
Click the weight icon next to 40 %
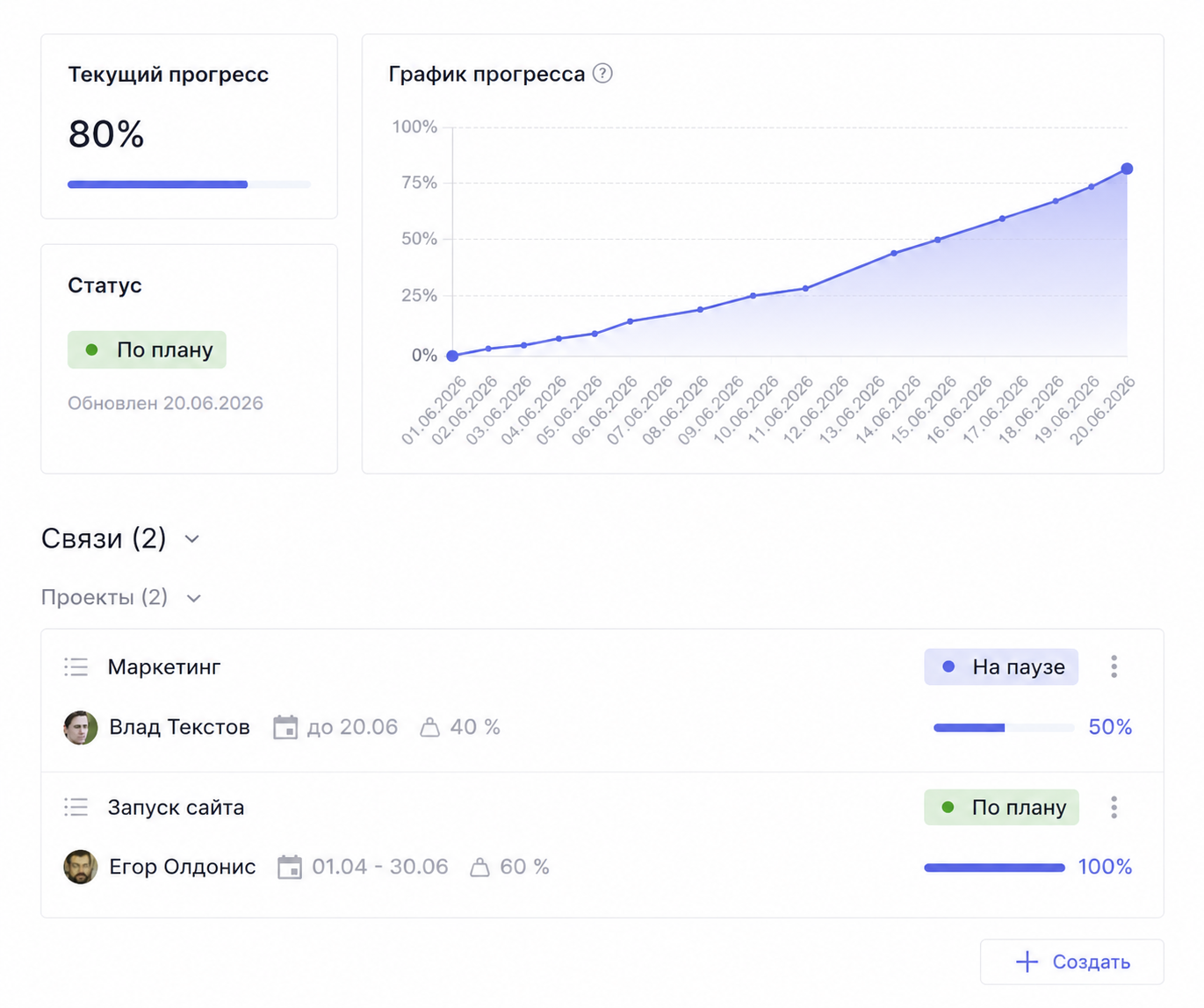429,727
